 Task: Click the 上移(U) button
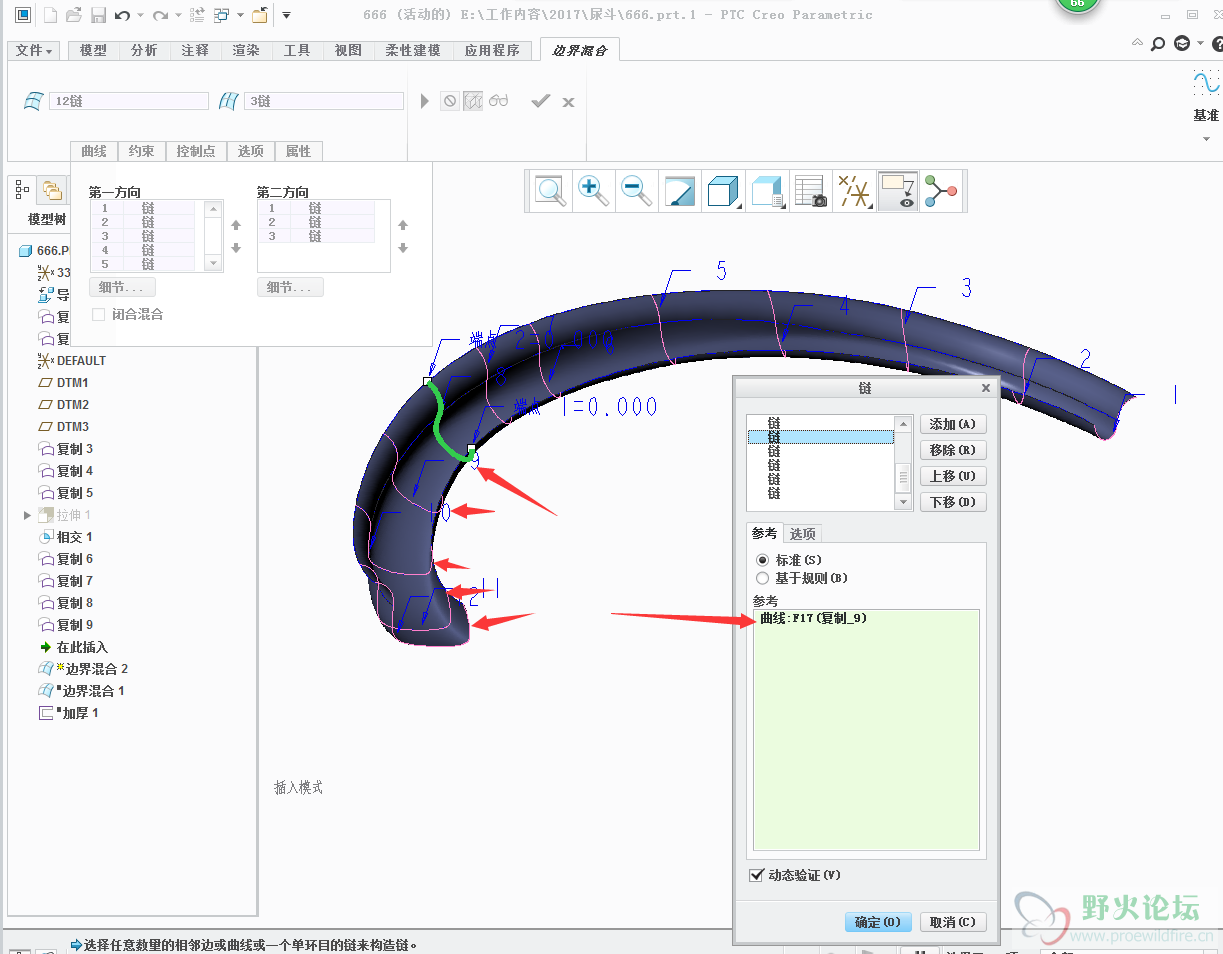[x=953, y=476]
